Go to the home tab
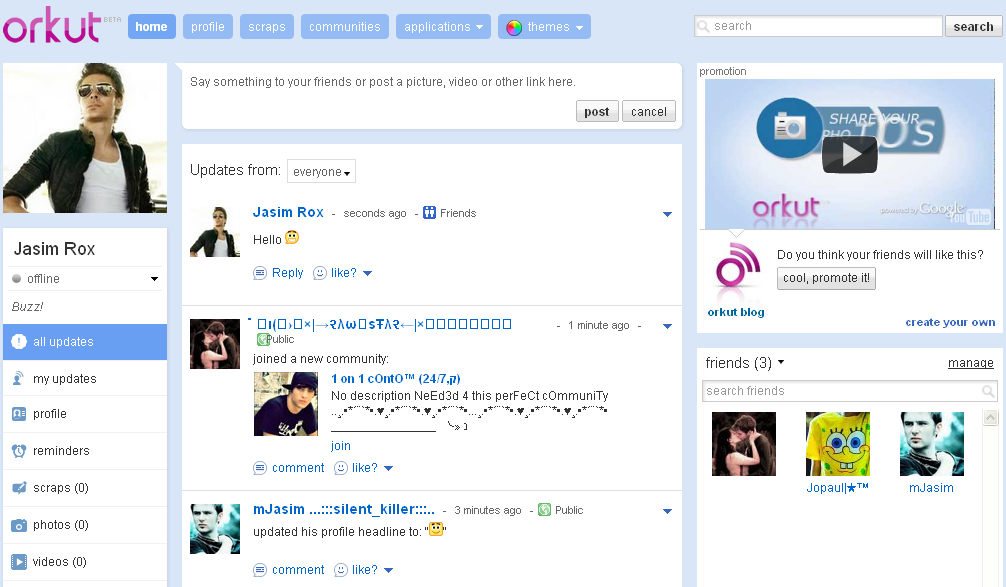Screen dimensions: 1006x587 [x=151, y=27]
